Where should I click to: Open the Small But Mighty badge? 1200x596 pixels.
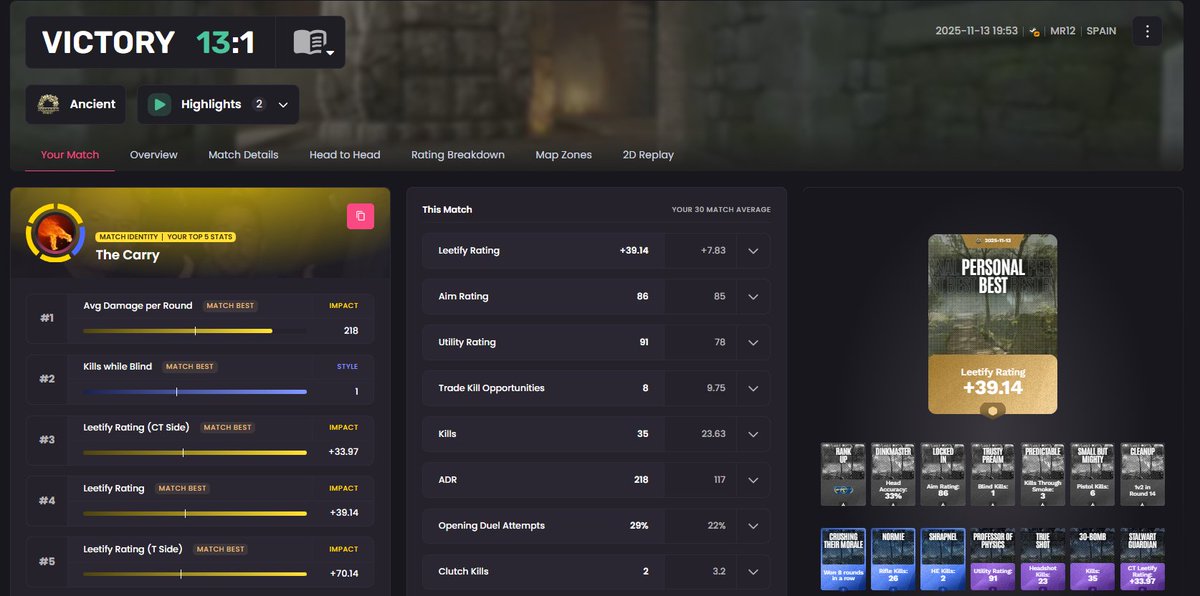[x=1092, y=474]
